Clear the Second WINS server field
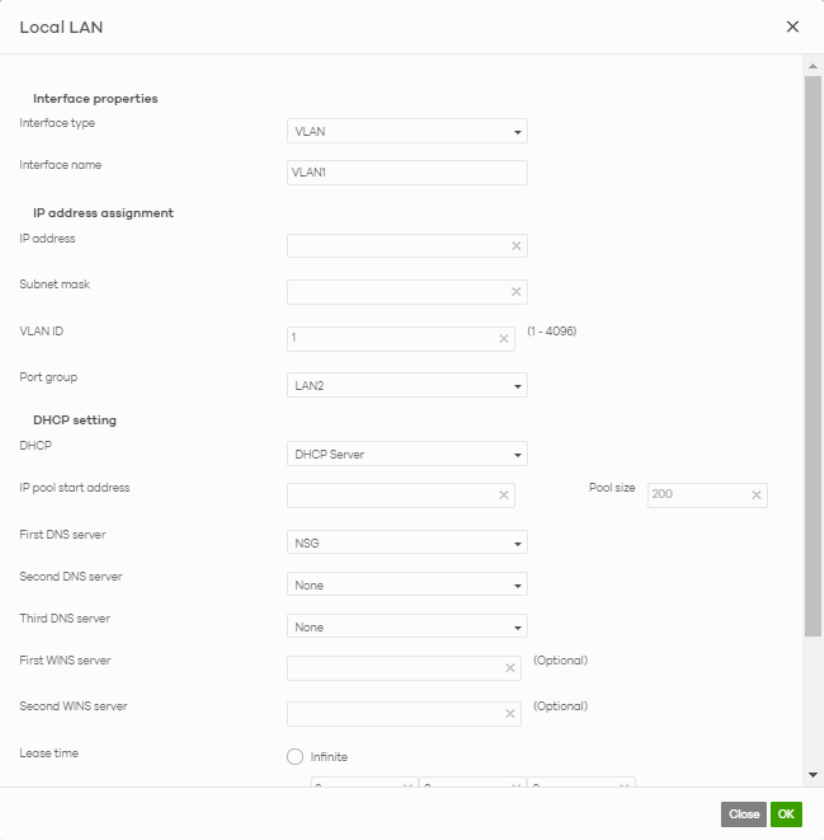The height and width of the screenshot is (840, 824). pos(510,714)
